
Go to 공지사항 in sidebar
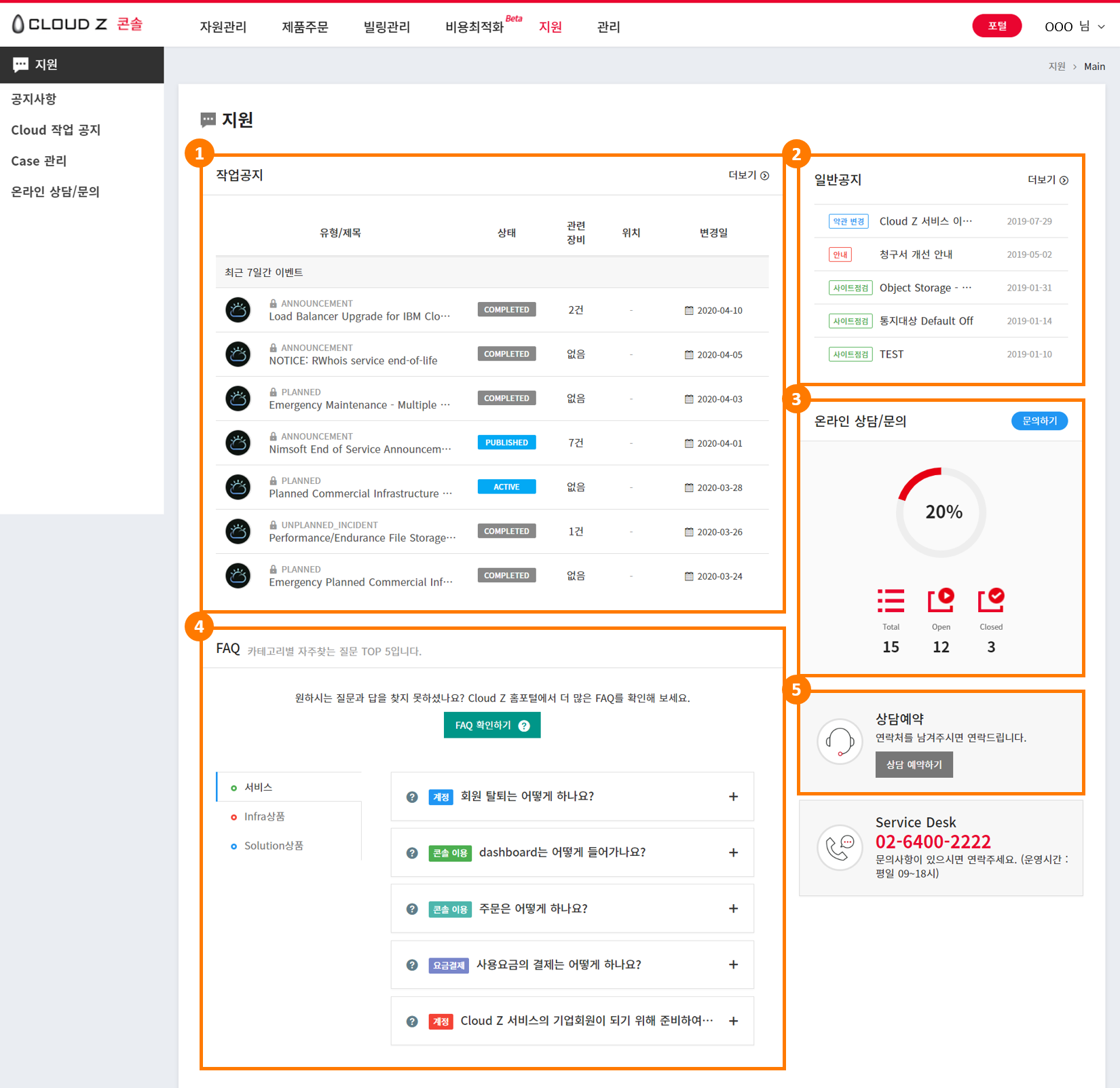click(x=34, y=99)
